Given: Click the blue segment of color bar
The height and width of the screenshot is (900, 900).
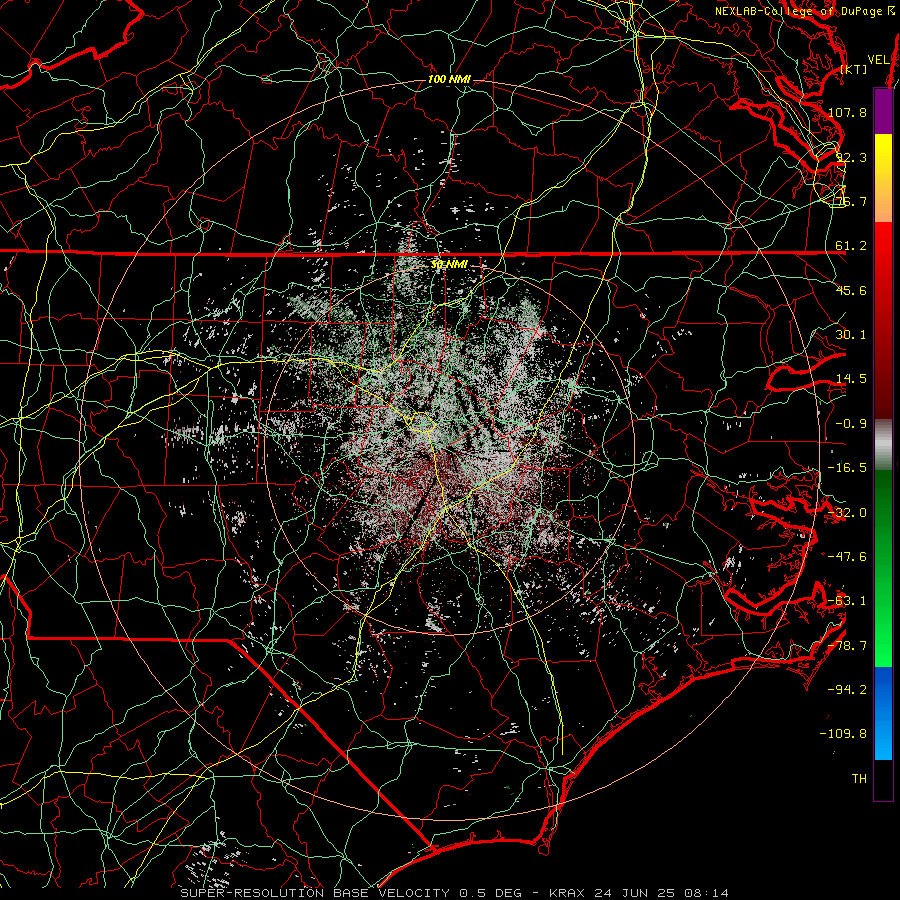Looking at the screenshot, I should click(883, 713).
